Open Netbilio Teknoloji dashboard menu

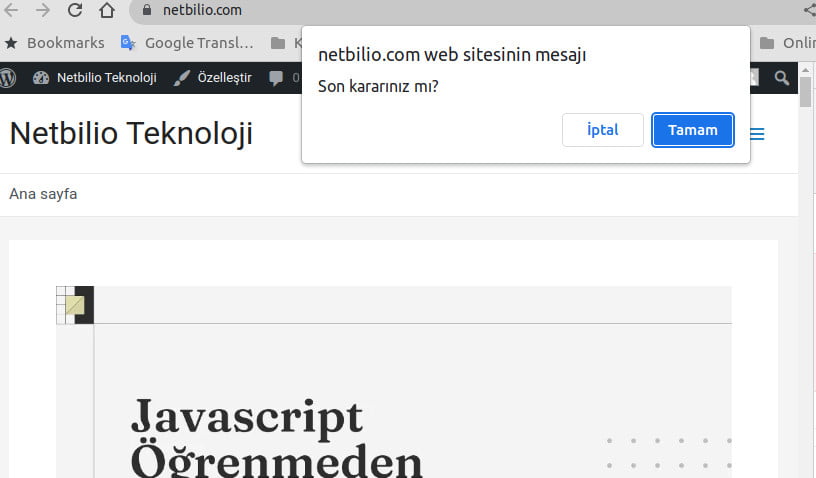pos(95,78)
